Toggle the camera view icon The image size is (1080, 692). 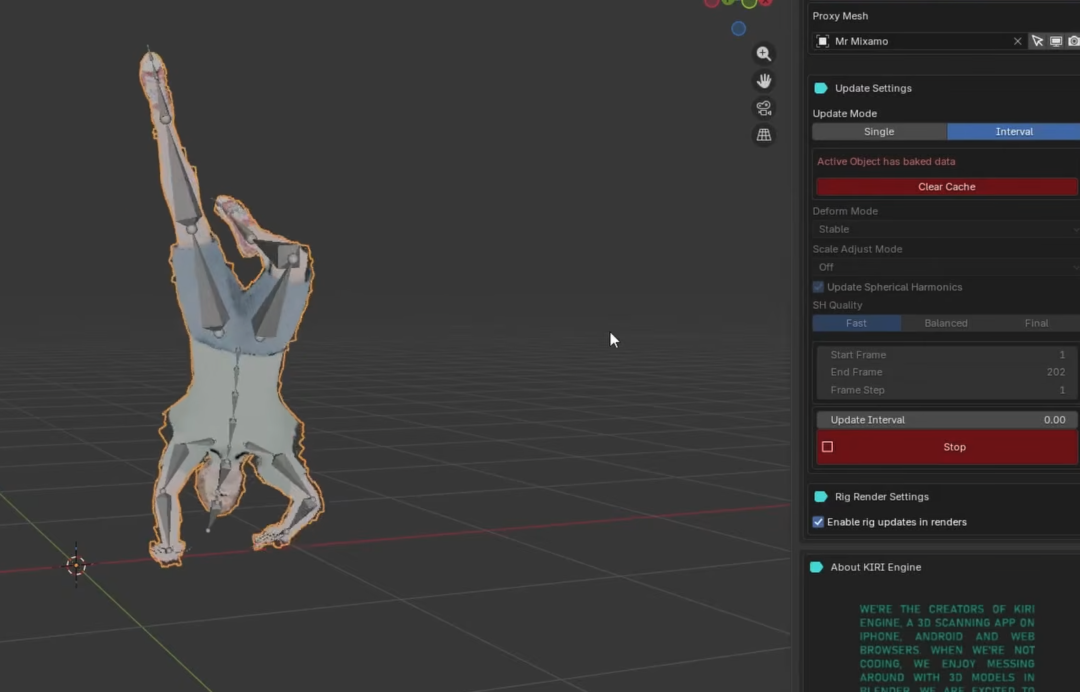pyautogui.click(x=763, y=108)
